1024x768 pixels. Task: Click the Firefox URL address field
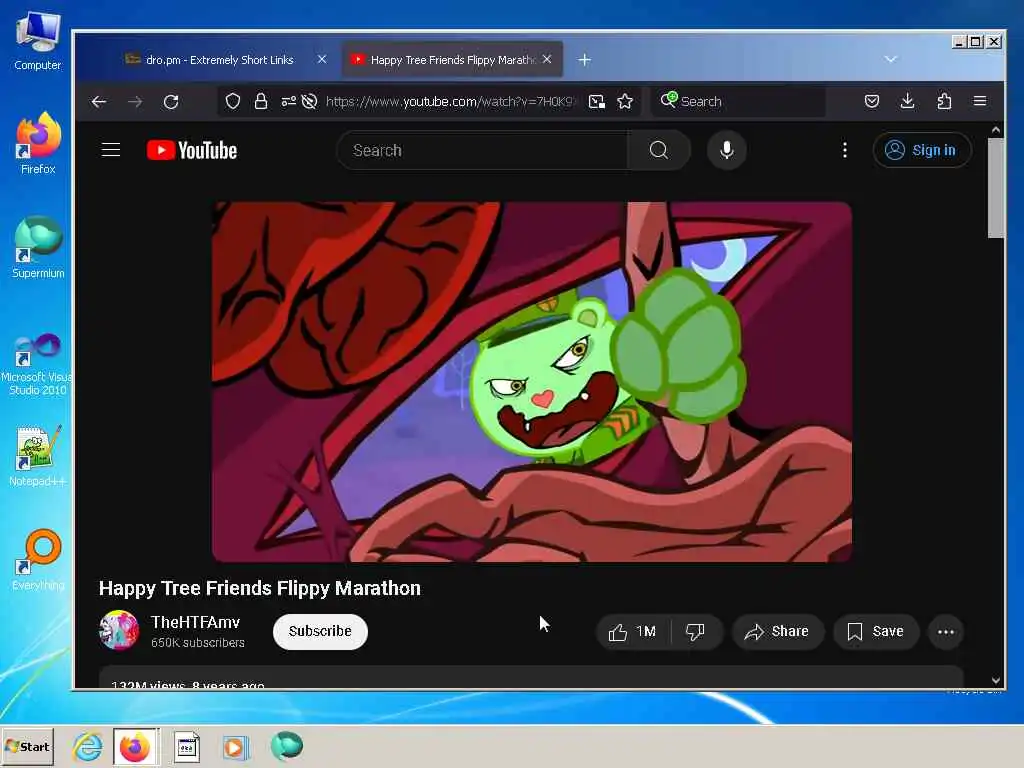[x=449, y=101]
